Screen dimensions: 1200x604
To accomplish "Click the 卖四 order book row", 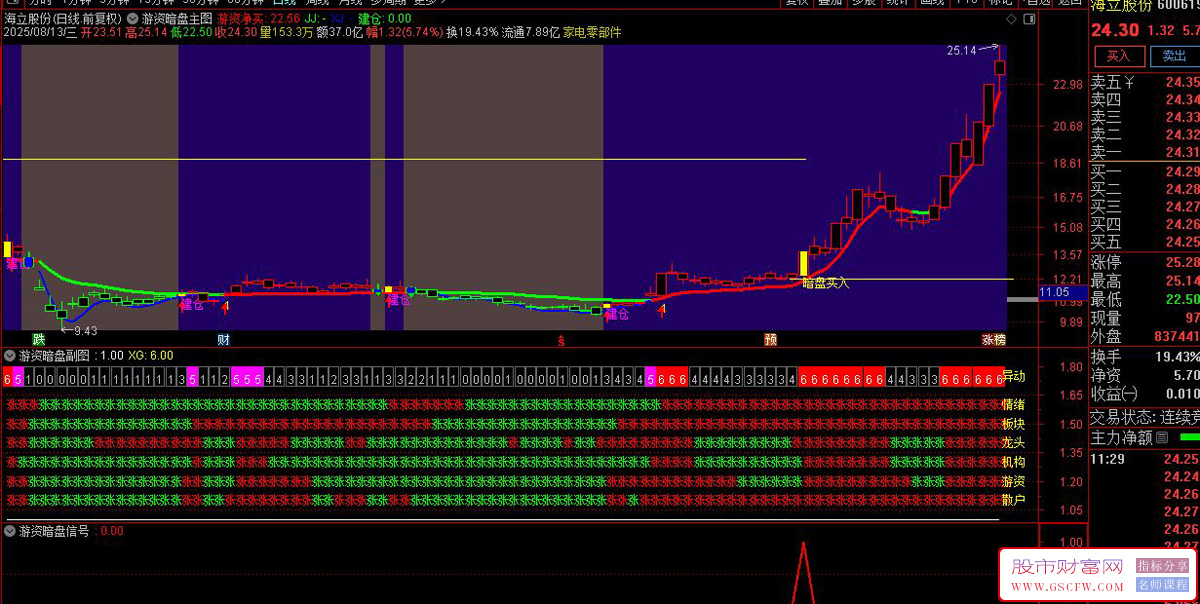I will [x=1144, y=99].
